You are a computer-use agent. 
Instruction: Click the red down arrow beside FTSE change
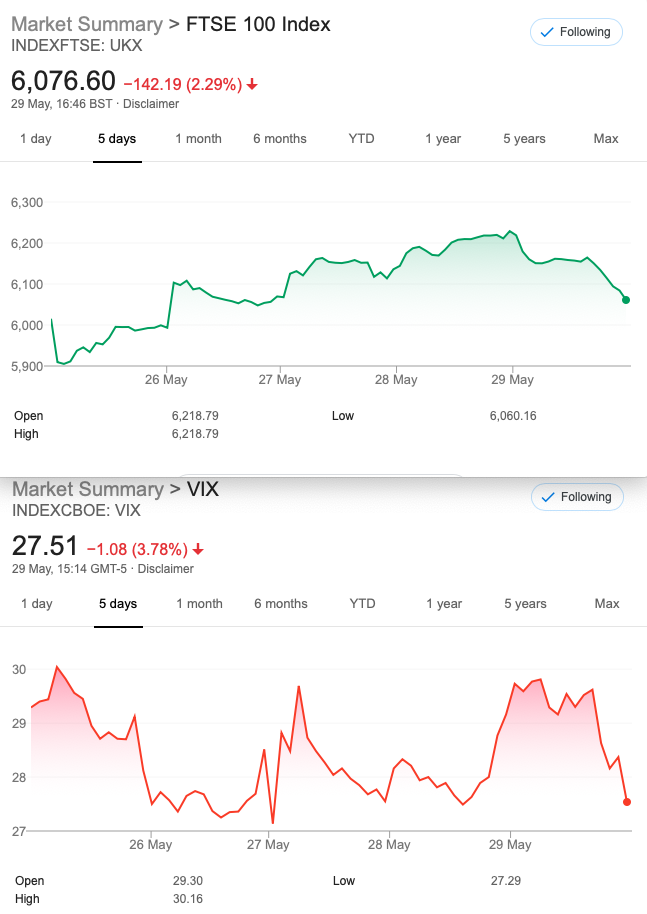[x=252, y=85]
